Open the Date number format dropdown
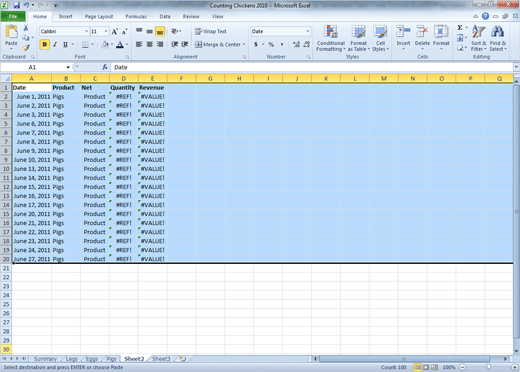 [x=307, y=31]
